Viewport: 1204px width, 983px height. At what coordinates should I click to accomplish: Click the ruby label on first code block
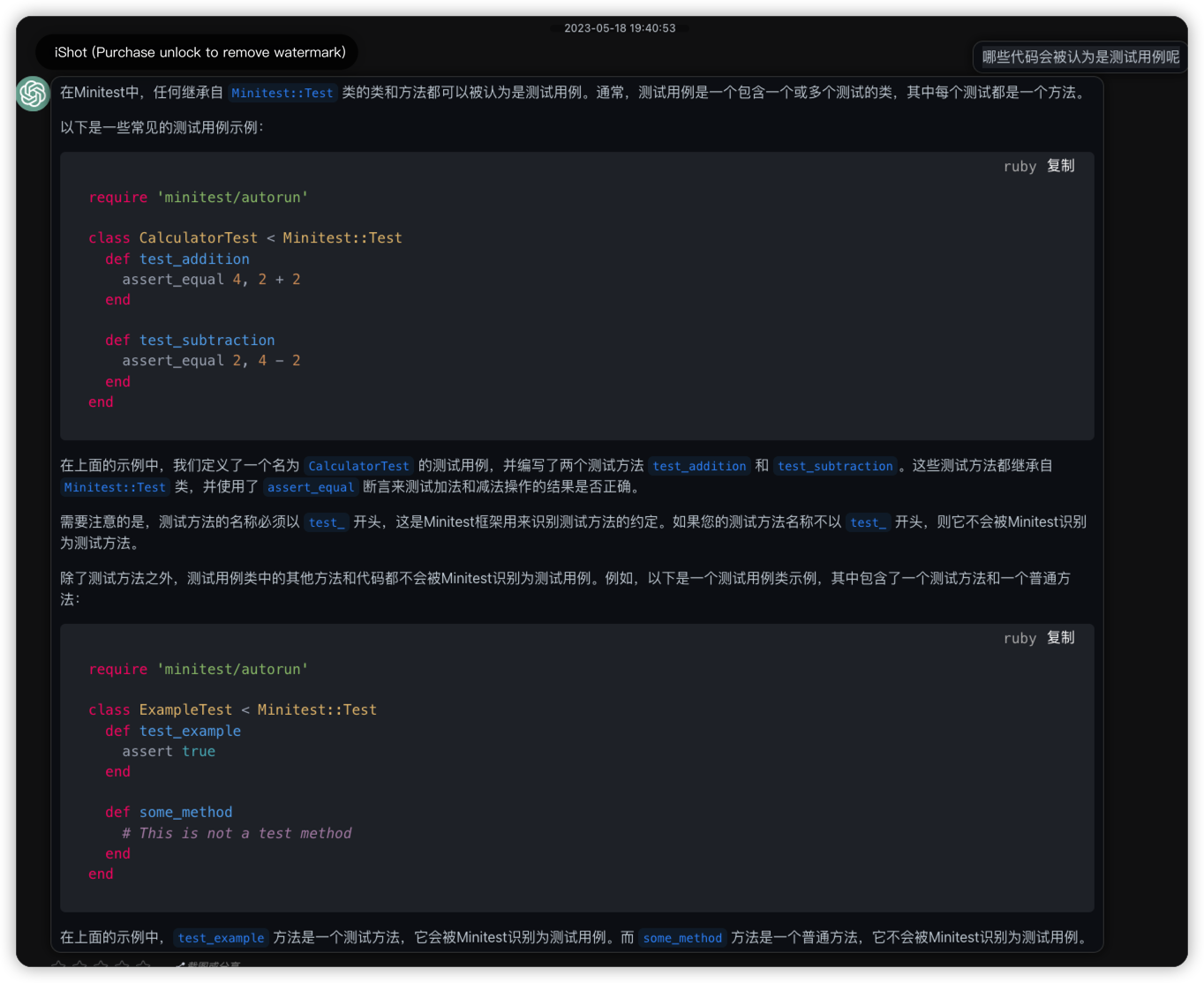[x=1020, y=167]
